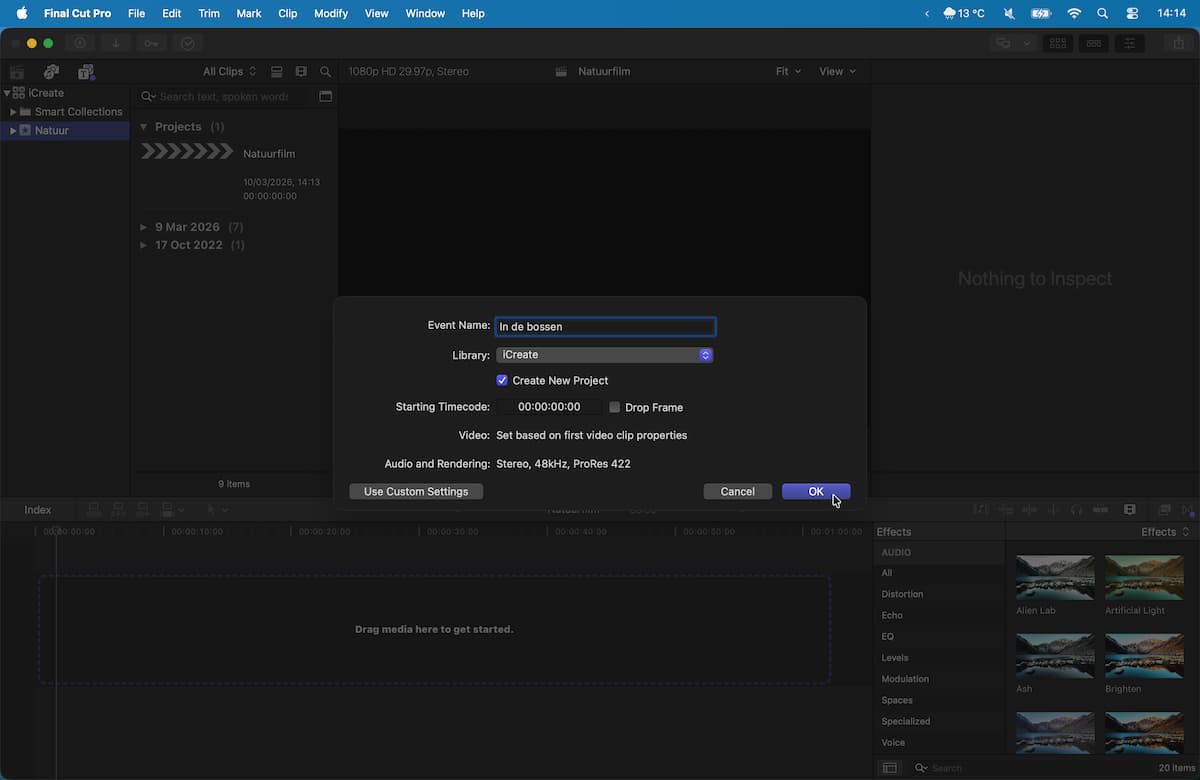Open the Library dropdown showing iCreate
Image resolution: width=1200 pixels, height=780 pixels.
[x=604, y=355]
